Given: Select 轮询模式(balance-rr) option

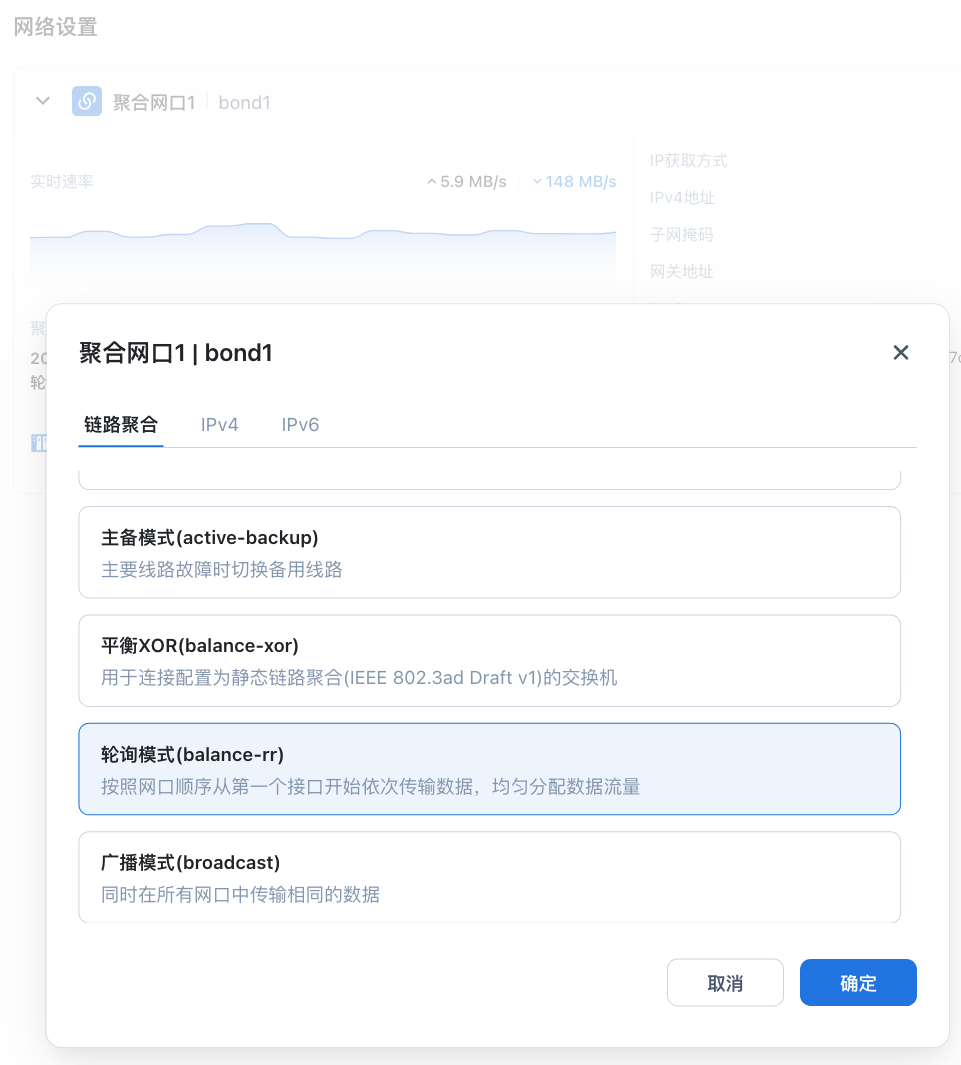Looking at the screenshot, I should pyautogui.click(x=490, y=769).
